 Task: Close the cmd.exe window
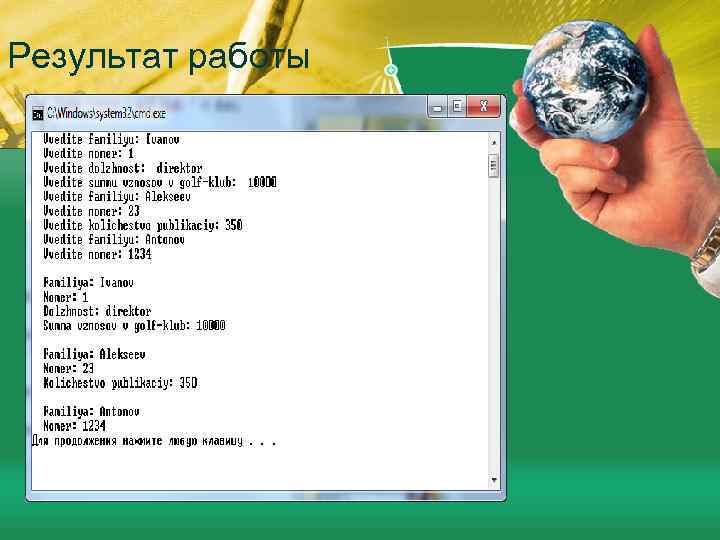[x=483, y=107]
